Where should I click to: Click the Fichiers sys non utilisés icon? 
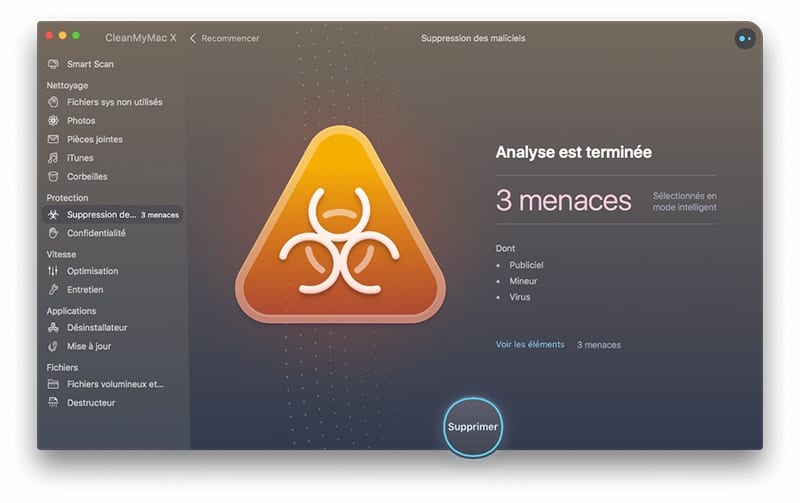[x=53, y=102]
